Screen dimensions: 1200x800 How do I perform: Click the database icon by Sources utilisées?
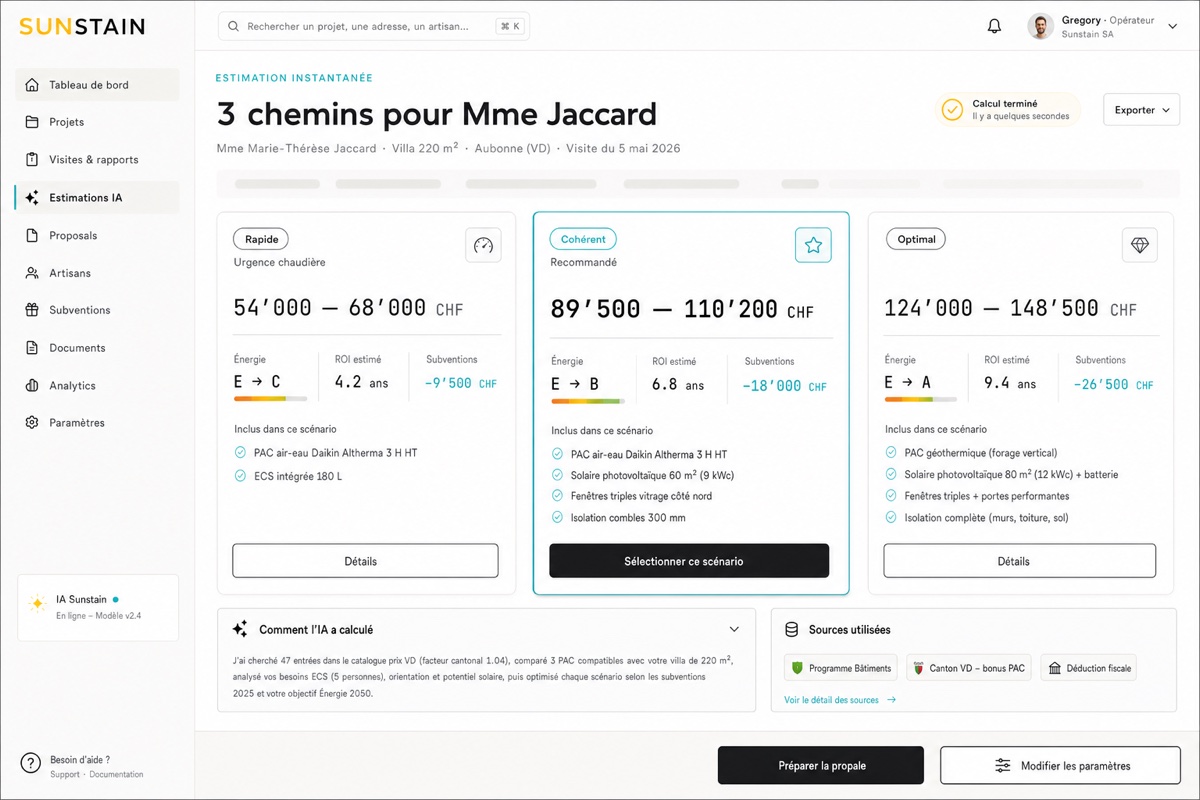tap(792, 630)
